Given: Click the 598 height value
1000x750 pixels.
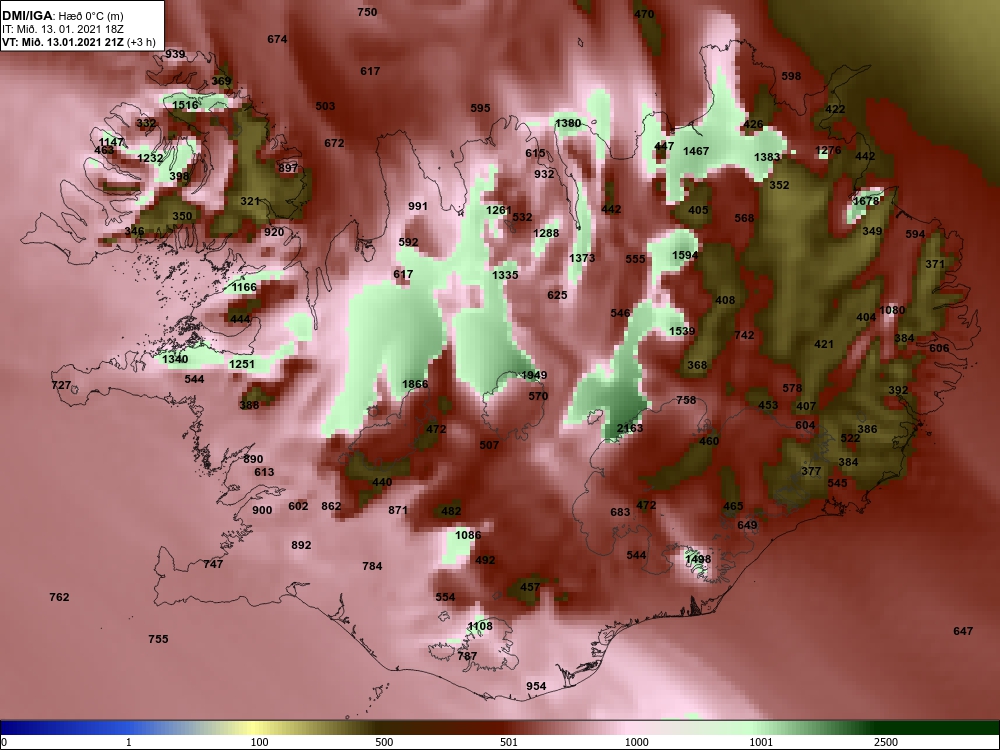Looking at the screenshot, I should 791,76.
